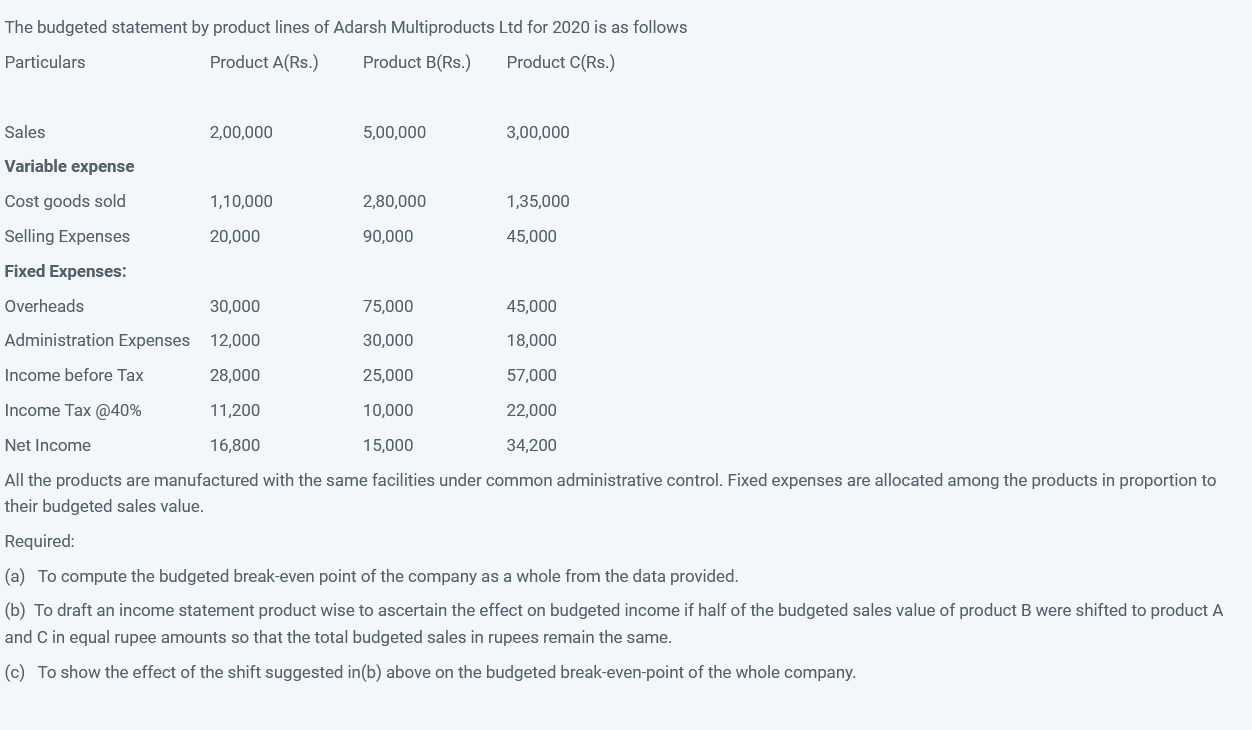The image size is (1252, 730).
Task: Click the 'Administration Expenses' row label
Action: [97, 340]
